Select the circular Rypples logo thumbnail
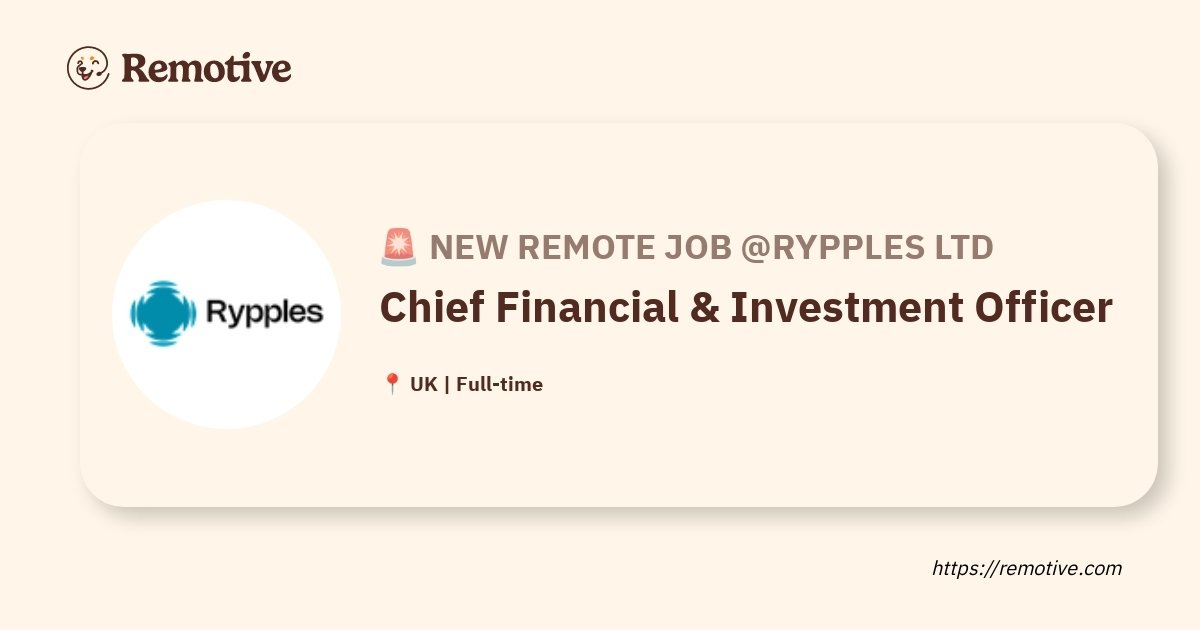Image resolution: width=1200 pixels, height=630 pixels. 227,314
